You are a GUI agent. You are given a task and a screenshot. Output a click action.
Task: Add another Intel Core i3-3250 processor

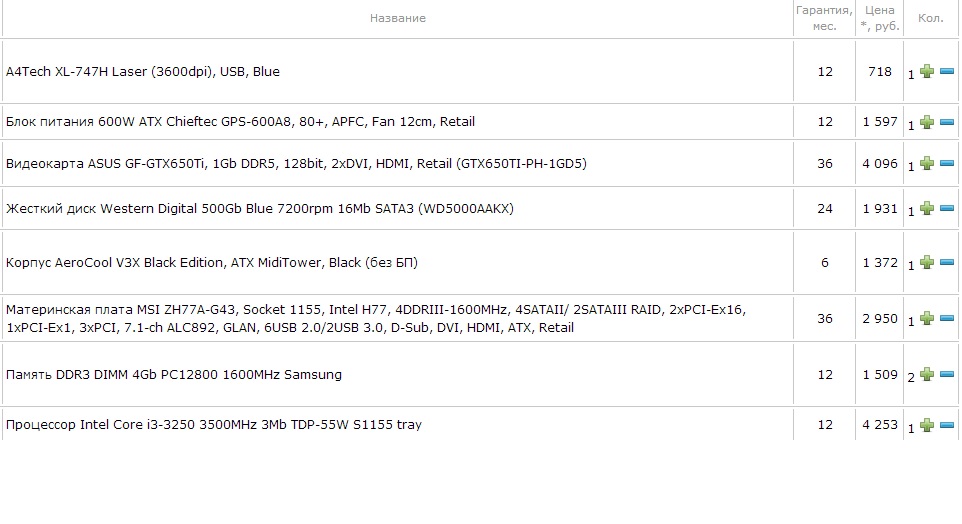[927, 425]
